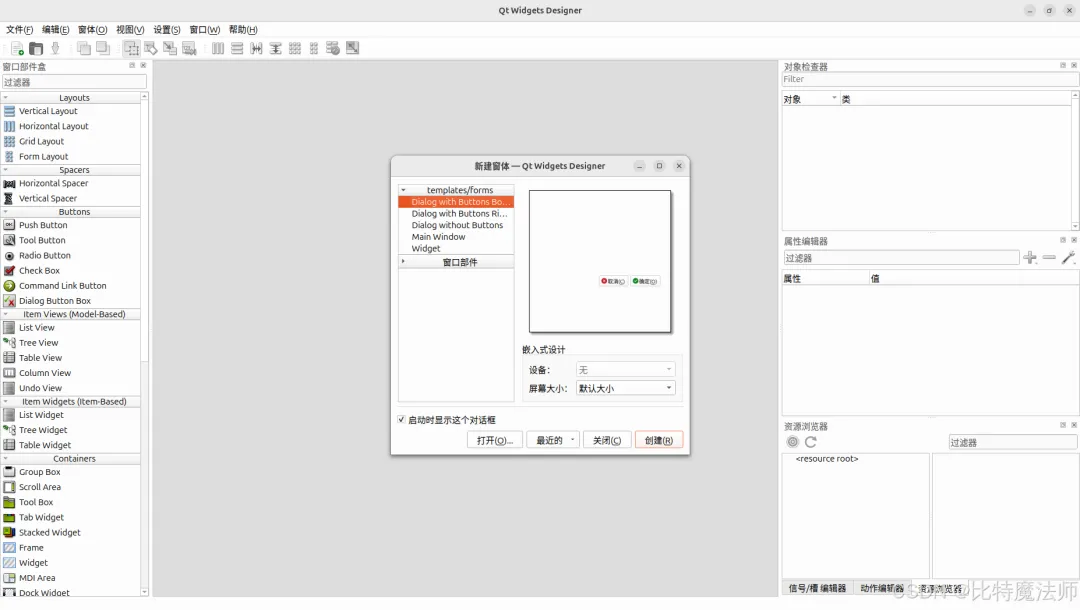Click the reload icon in resource browser
This screenshot has height=610, width=1080.
coord(811,442)
